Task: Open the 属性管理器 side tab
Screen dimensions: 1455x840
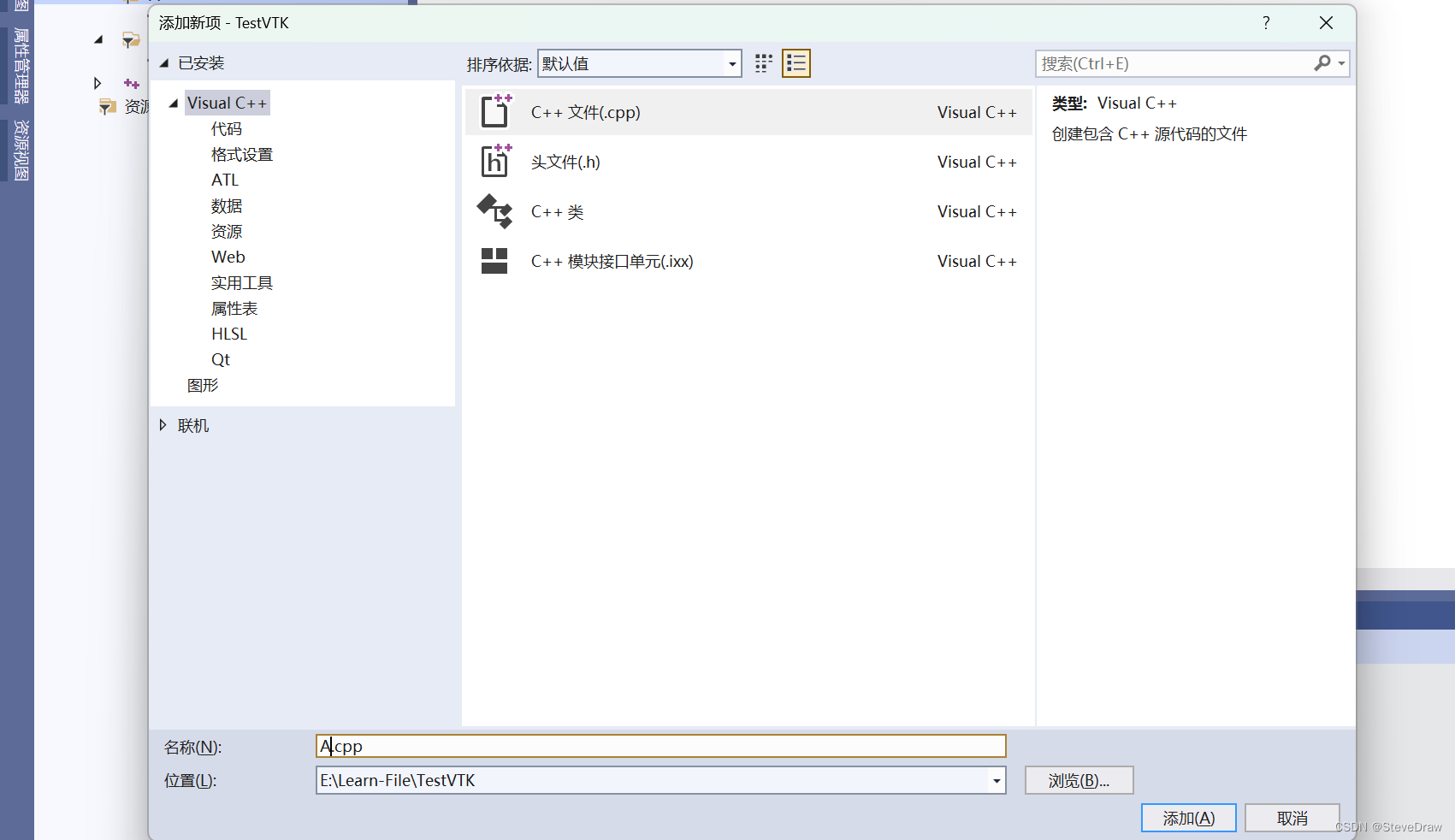Action: coord(21,66)
